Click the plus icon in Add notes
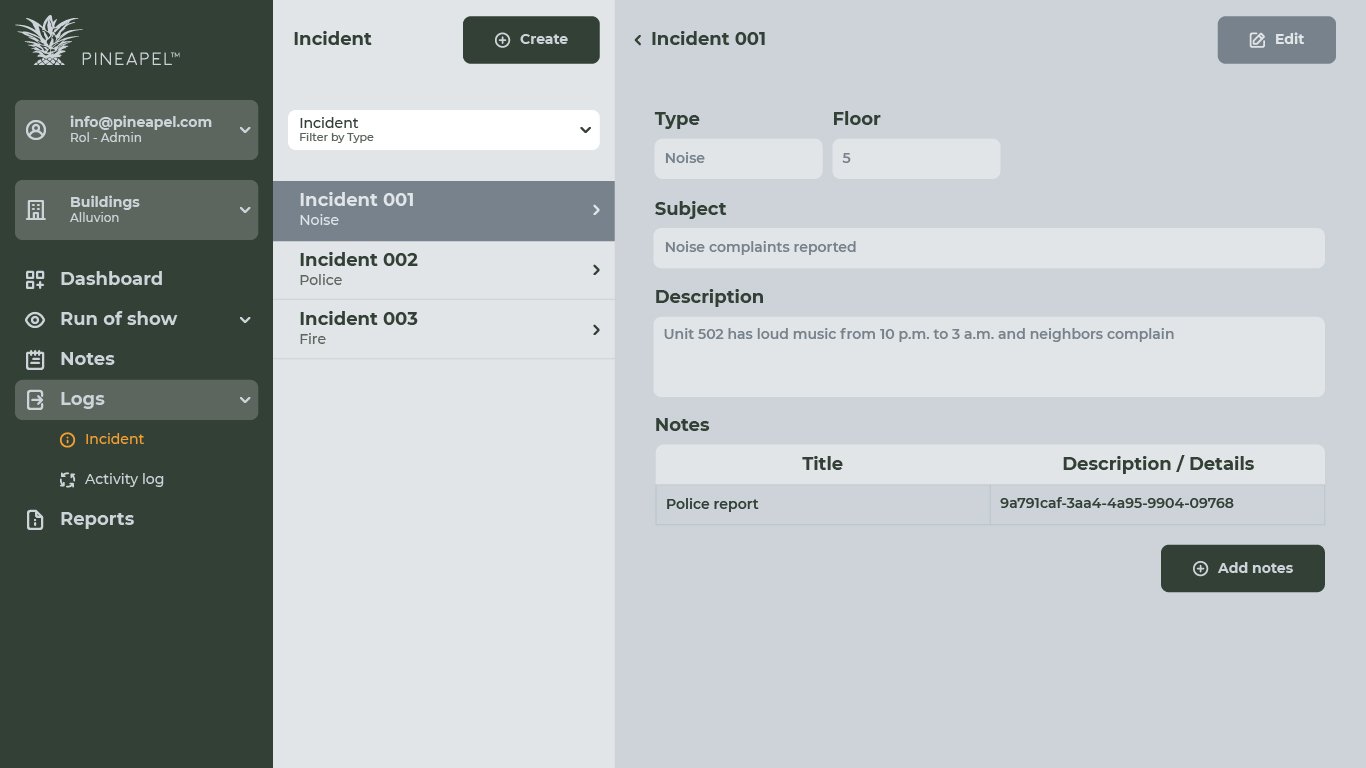Viewport: 1366px width, 768px height. tap(1200, 568)
